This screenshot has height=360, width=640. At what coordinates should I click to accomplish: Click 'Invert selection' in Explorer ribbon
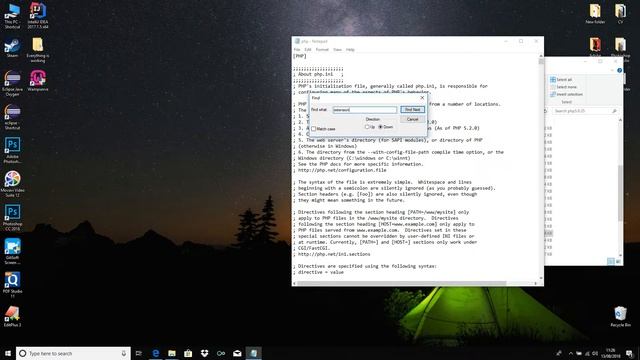[x=567, y=94]
